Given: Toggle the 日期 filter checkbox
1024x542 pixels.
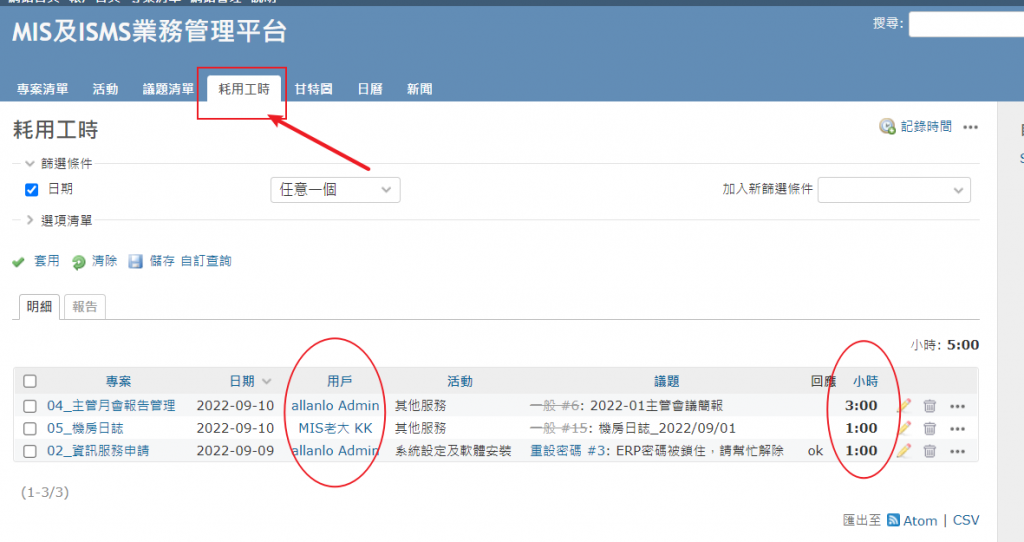Looking at the screenshot, I should point(31,190).
